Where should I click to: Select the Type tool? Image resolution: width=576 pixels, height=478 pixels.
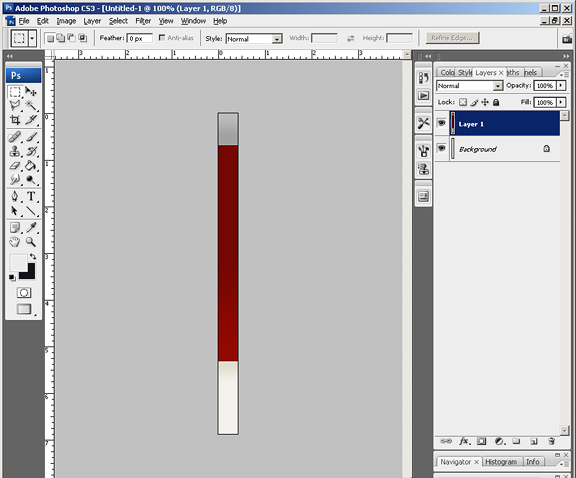[x=31, y=197]
